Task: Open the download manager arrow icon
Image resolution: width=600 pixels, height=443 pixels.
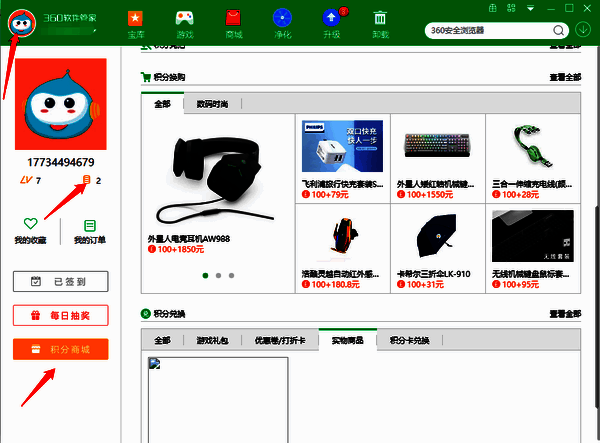Action: [x=583, y=30]
